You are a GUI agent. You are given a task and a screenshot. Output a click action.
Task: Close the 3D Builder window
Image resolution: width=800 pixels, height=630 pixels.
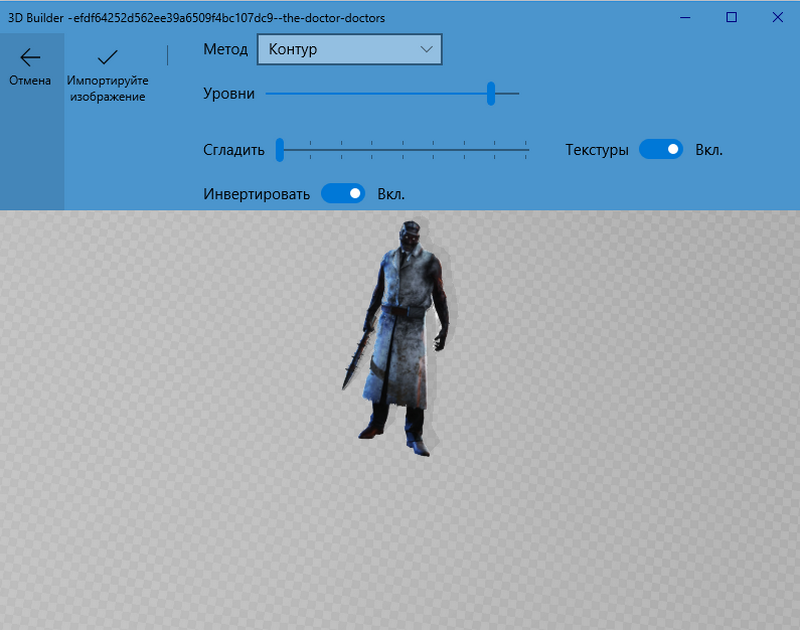777,17
